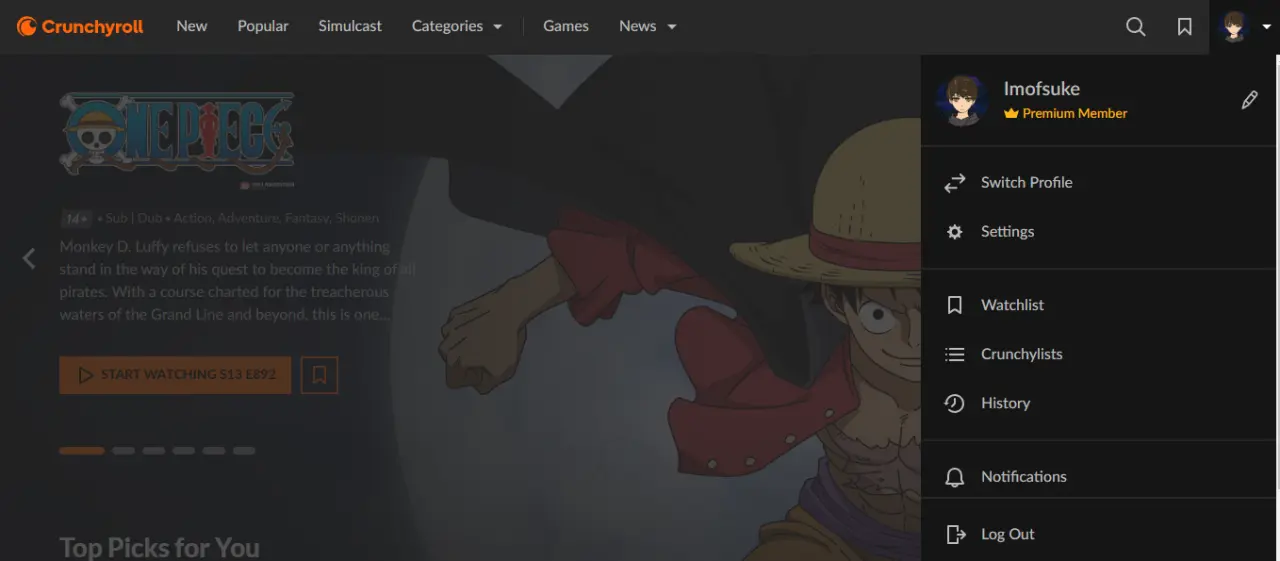
Task: Click the Crunchyroll logo
Action: [x=80, y=27]
